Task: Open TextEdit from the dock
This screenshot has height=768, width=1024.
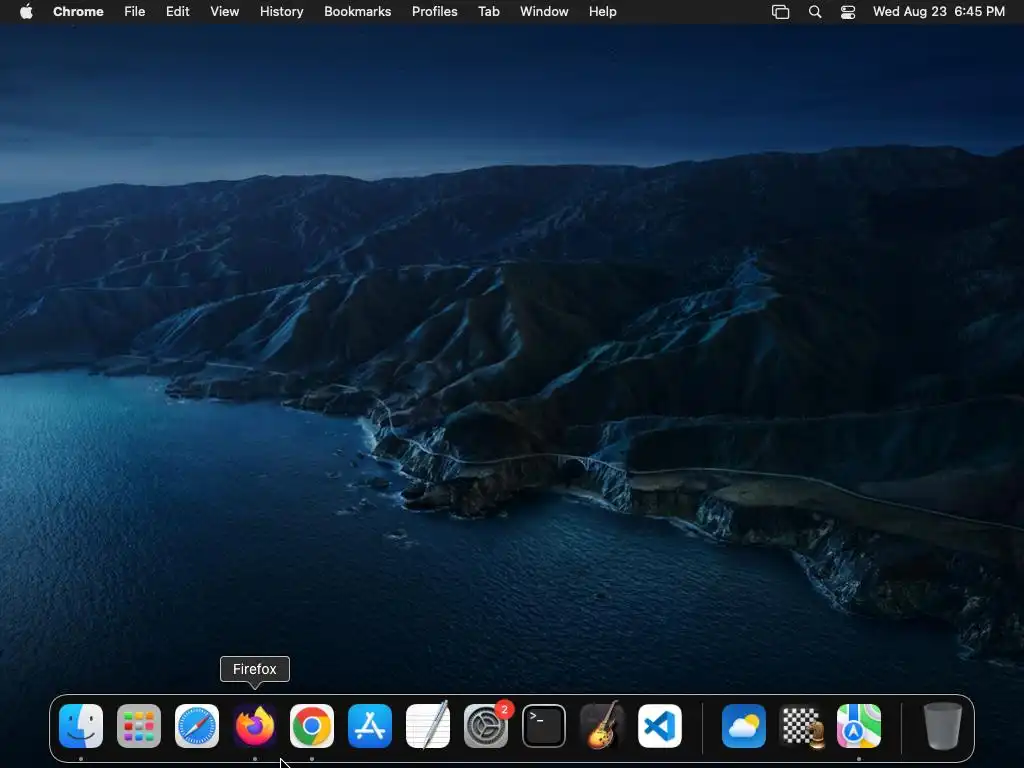Action: (x=428, y=726)
